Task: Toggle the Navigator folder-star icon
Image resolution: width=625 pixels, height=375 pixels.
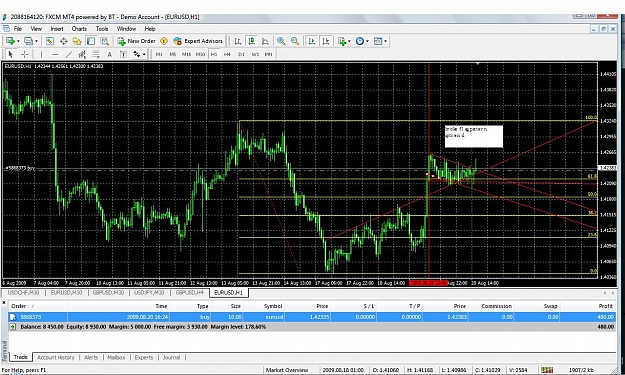Action: click(x=77, y=41)
